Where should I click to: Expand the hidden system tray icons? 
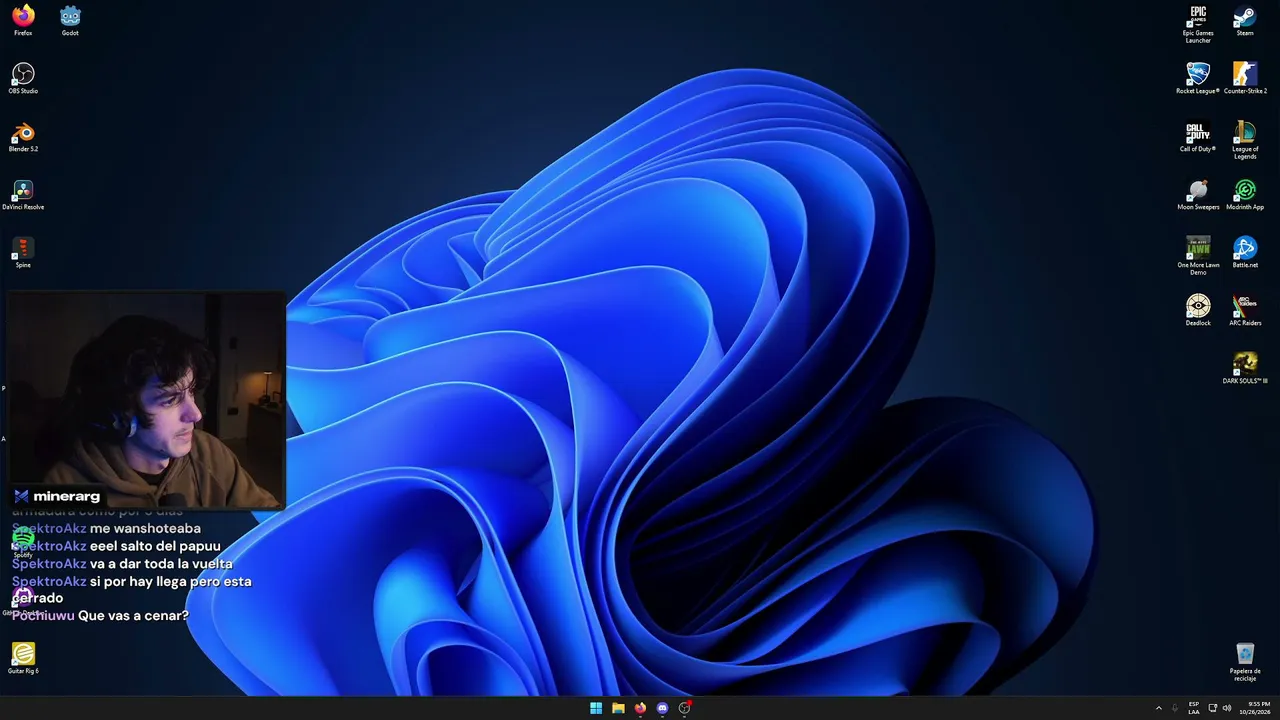coord(1159,708)
